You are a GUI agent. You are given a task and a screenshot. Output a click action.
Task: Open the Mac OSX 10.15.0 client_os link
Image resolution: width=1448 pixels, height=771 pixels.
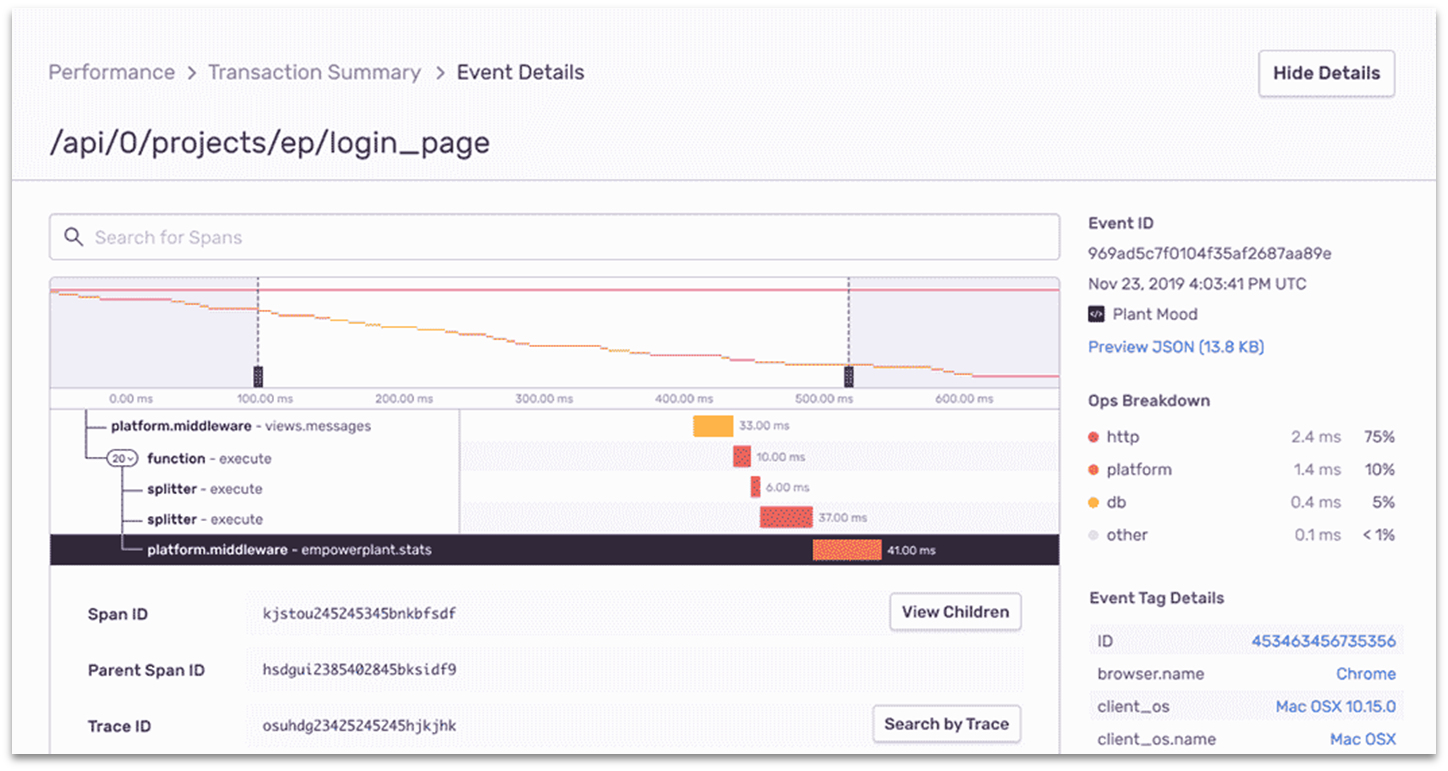coord(1337,706)
